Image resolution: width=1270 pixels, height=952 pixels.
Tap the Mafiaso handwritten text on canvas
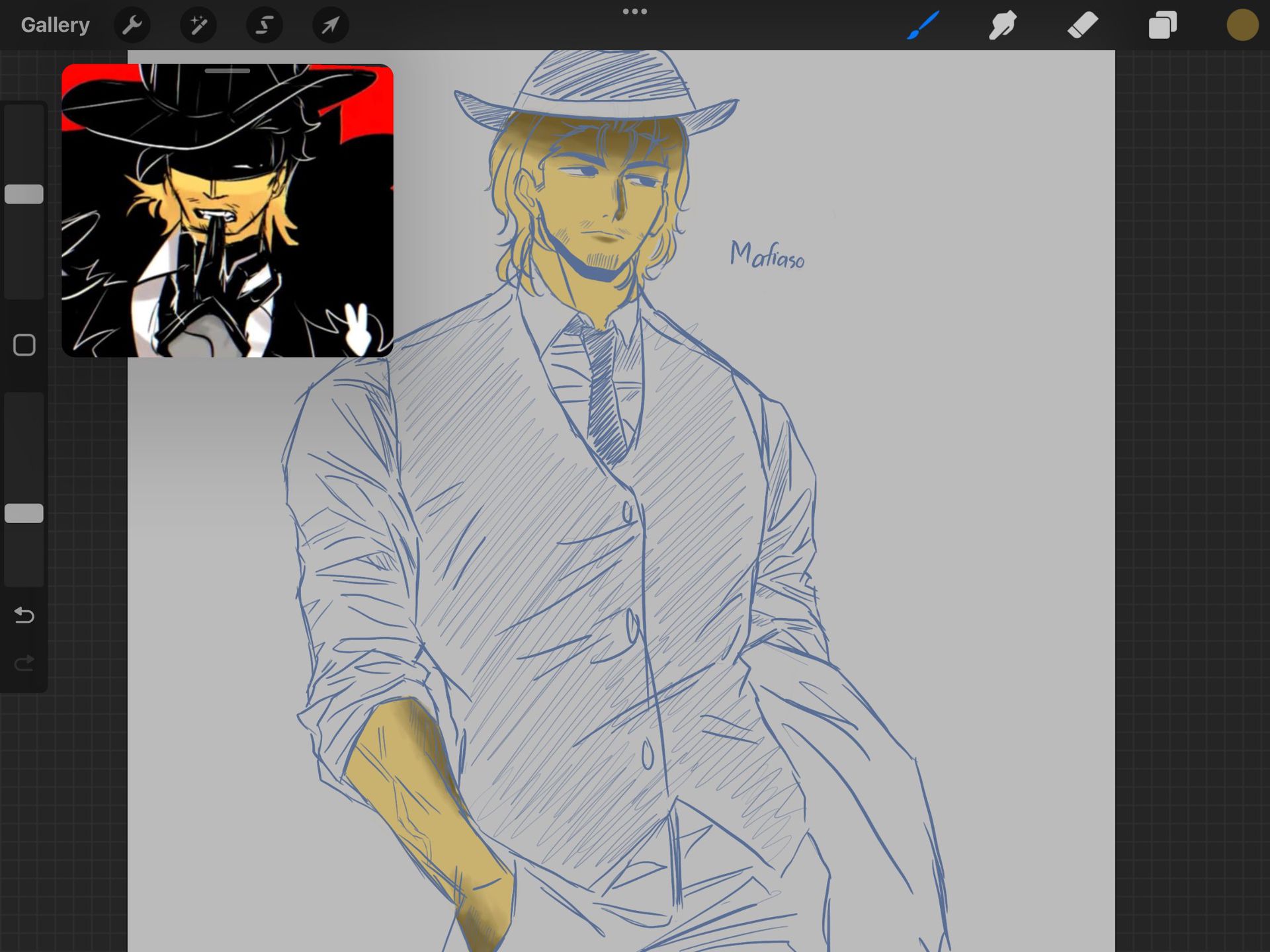click(767, 255)
